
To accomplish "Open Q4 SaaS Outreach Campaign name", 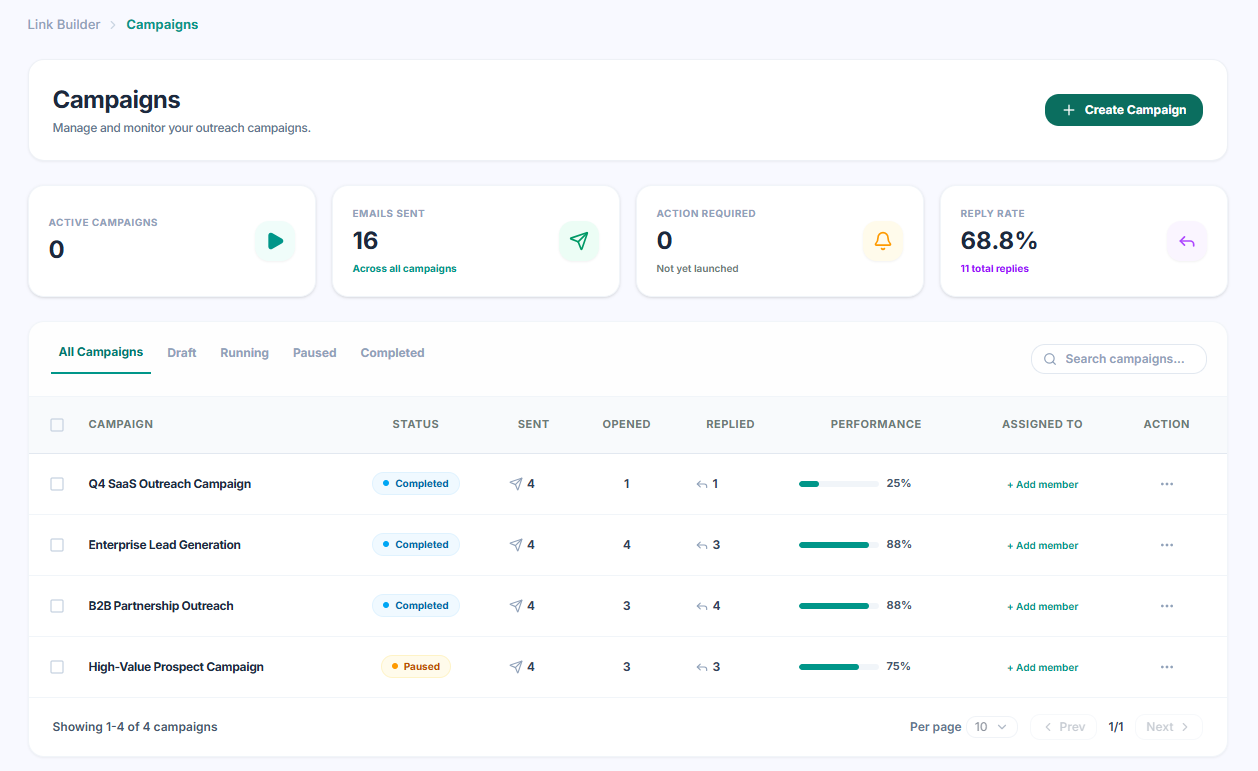I will (170, 484).
